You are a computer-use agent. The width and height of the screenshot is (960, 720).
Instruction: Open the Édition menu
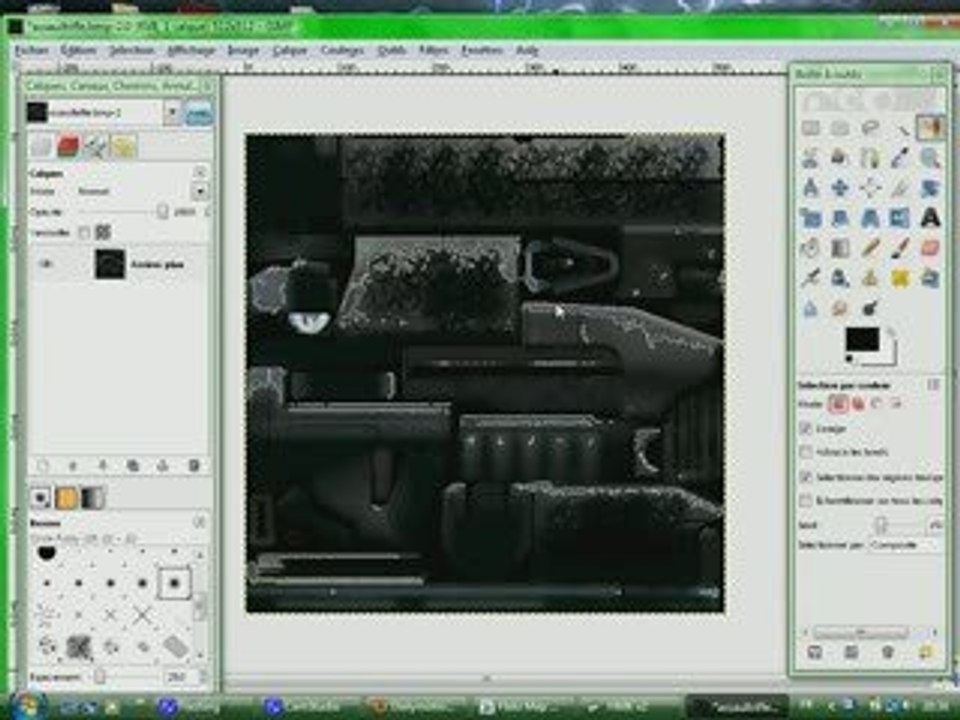click(78, 50)
